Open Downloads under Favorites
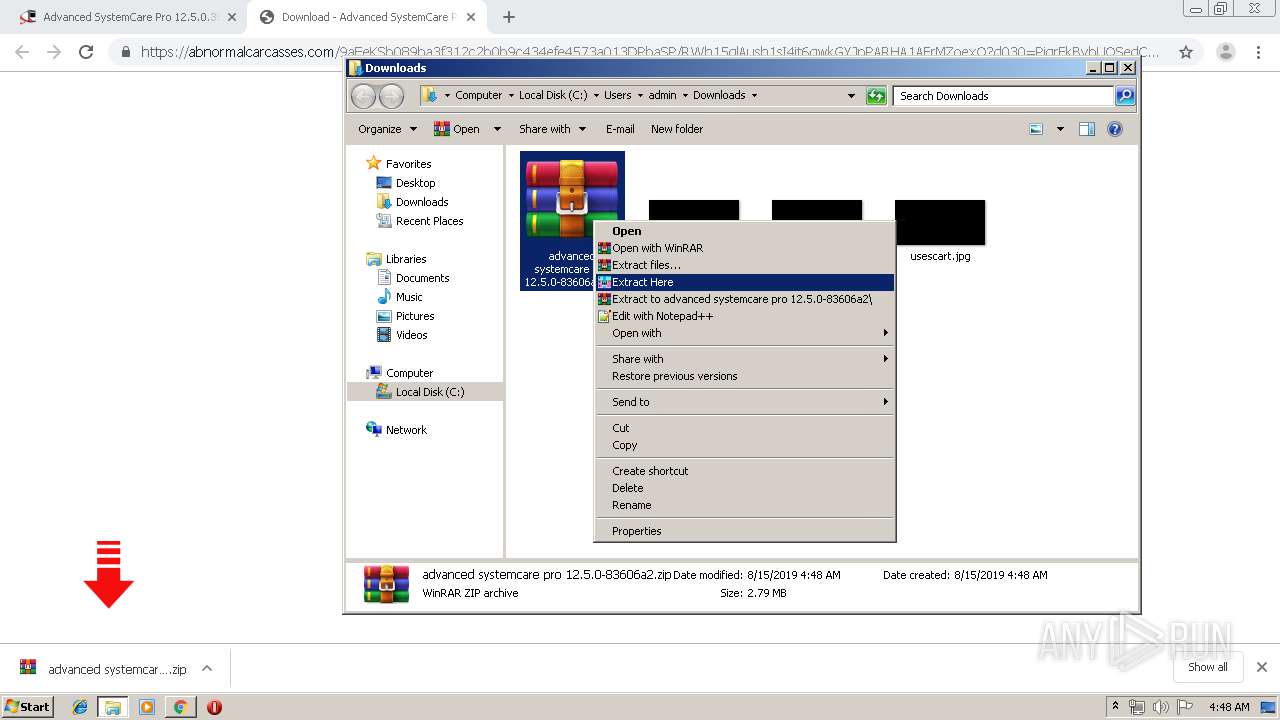Viewport: 1280px width, 720px height. (x=421, y=202)
